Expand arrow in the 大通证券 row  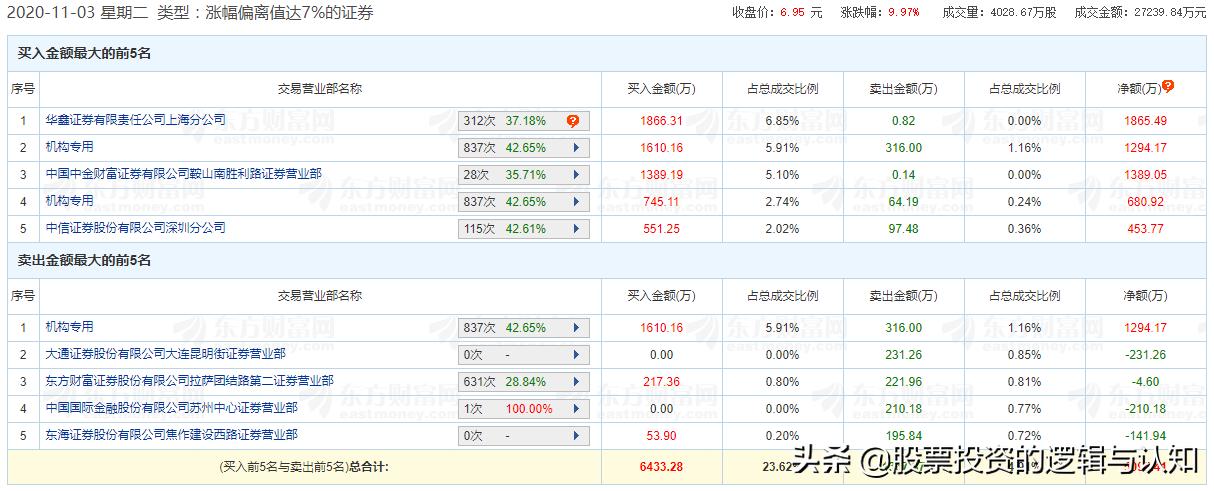tap(576, 355)
